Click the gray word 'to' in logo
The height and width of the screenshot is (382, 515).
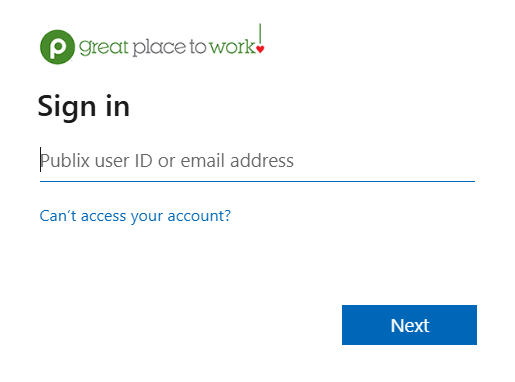tap(198, 47)
